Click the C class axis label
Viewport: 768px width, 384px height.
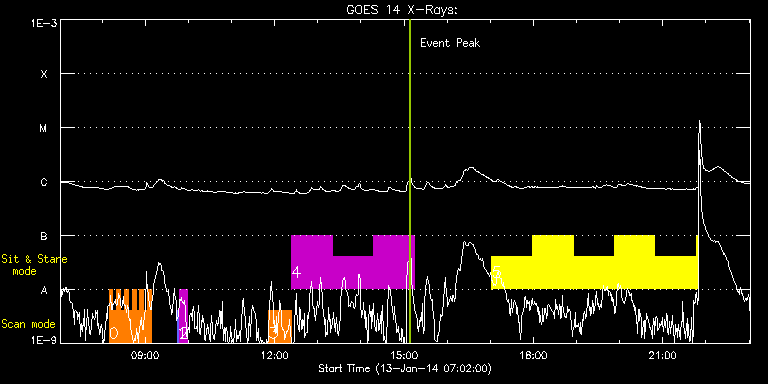click(44, 182)
